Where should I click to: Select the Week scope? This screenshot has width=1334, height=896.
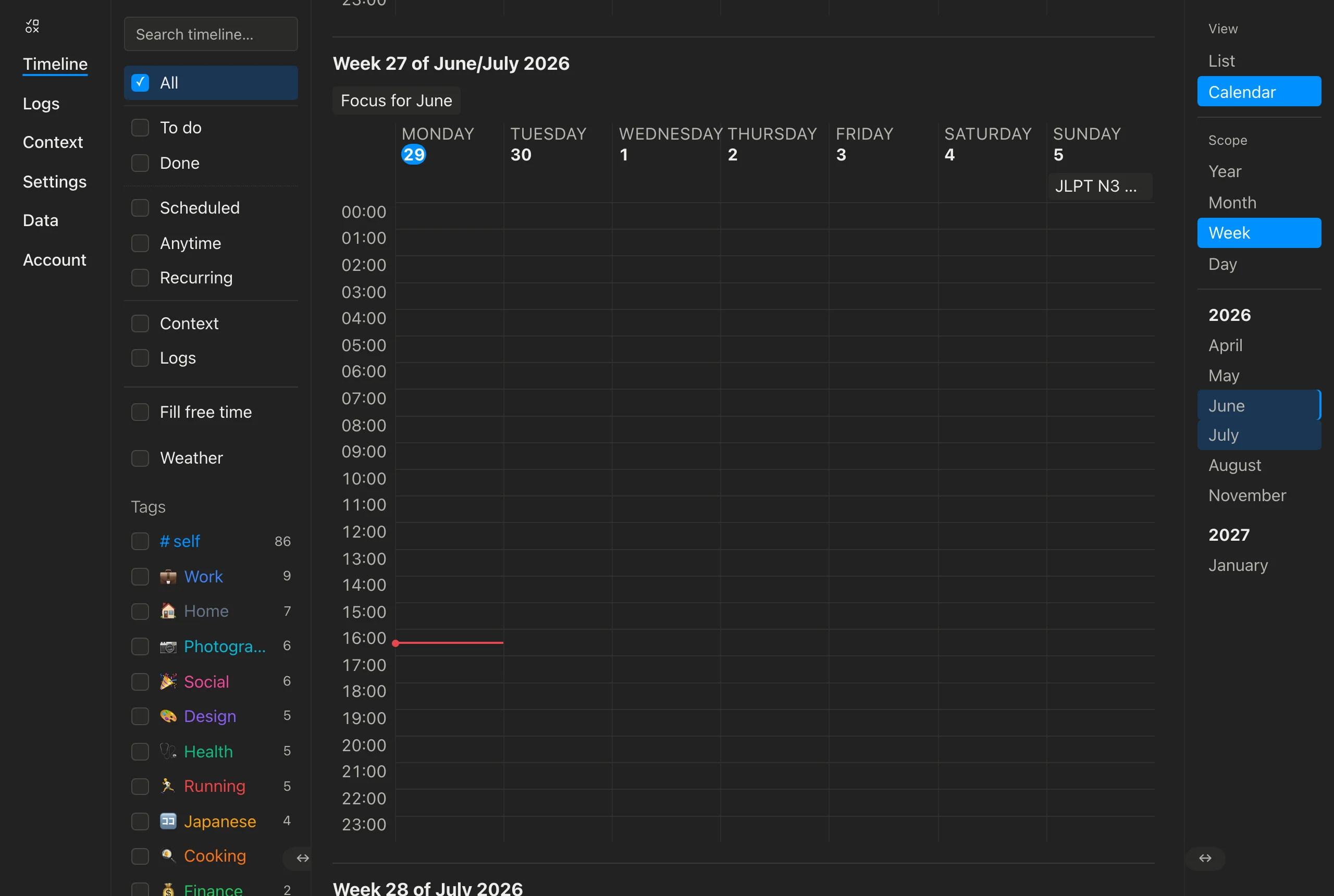1259,233
